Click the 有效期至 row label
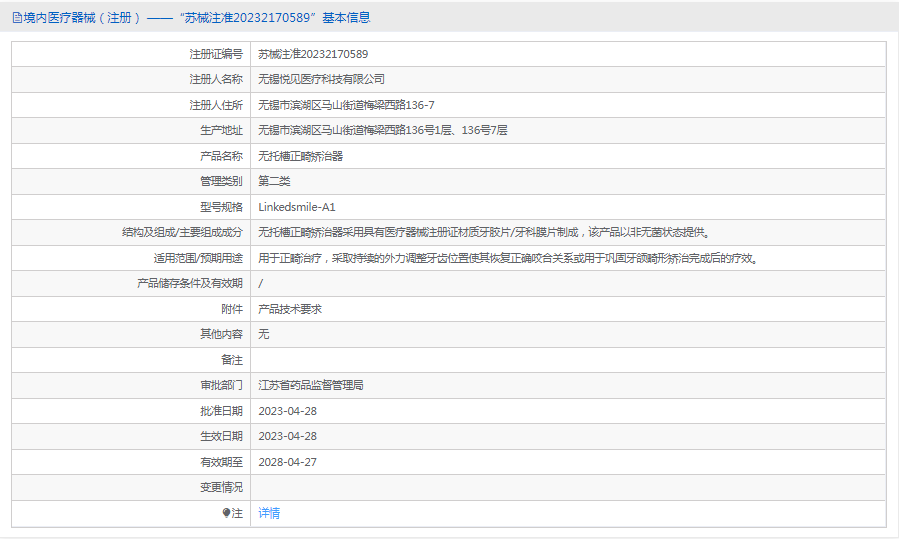 pyautogui.click(x=221, y=462)
